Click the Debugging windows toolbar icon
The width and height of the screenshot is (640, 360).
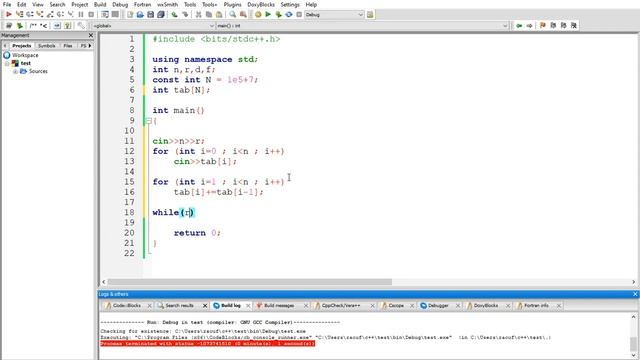[105, 14]
